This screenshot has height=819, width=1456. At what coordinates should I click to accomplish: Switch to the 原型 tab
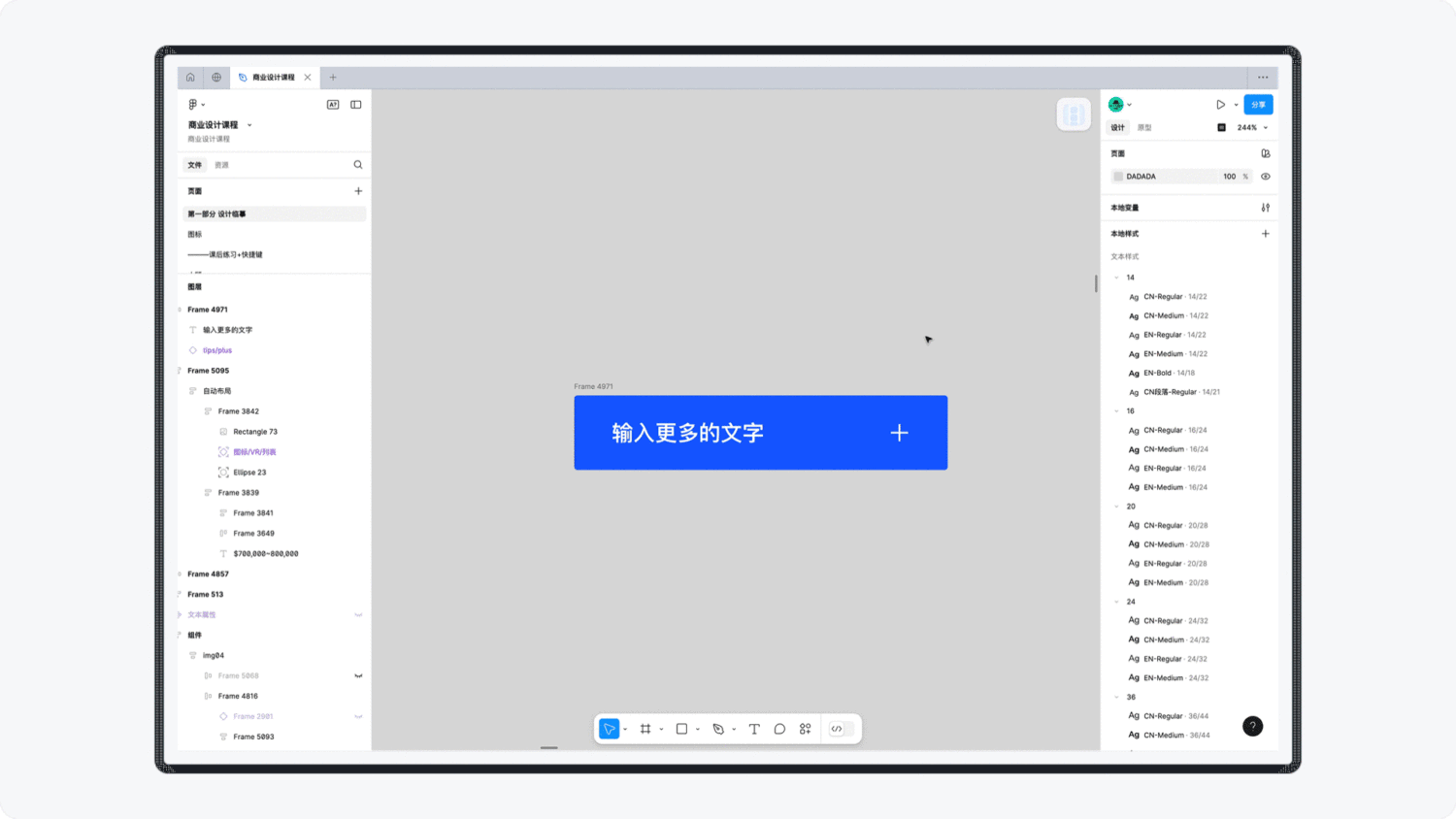[1143, 127]
